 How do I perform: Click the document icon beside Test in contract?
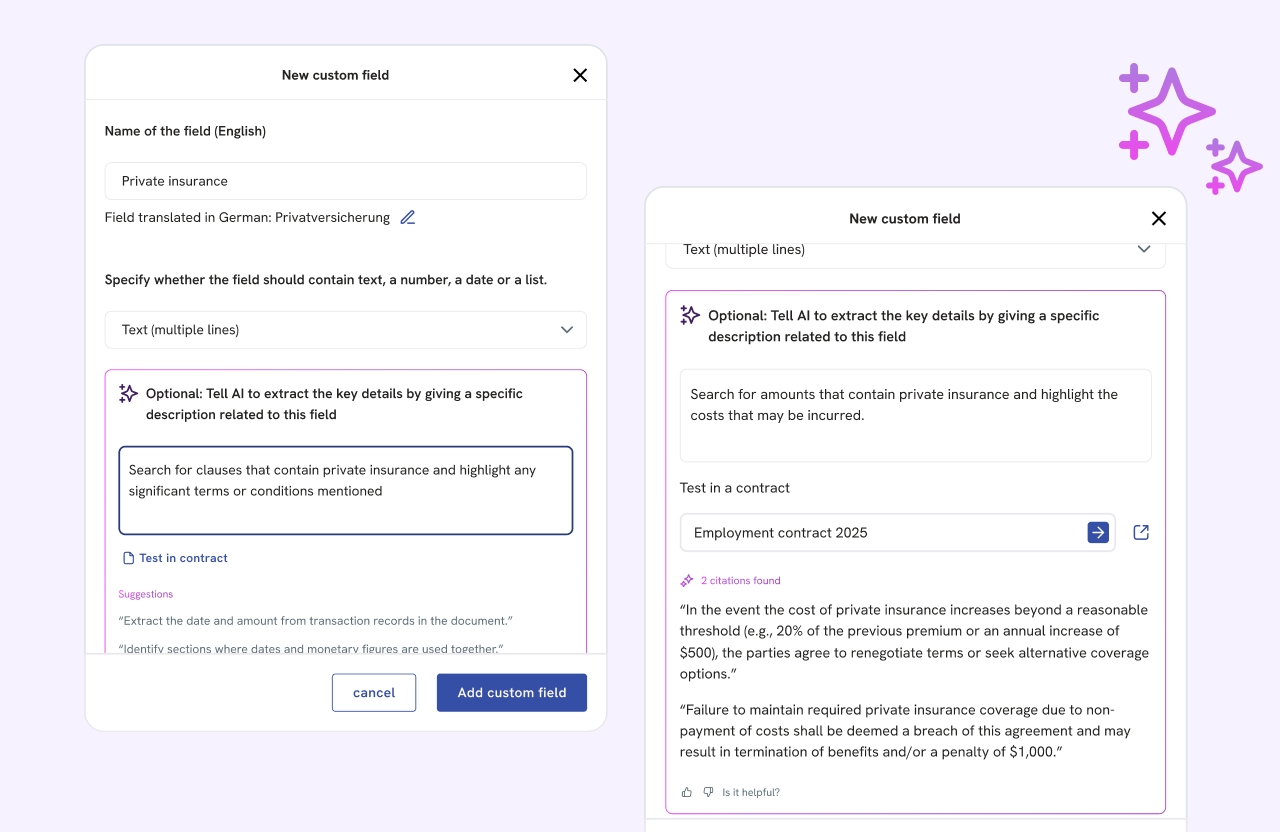click(x=128, y=558)
